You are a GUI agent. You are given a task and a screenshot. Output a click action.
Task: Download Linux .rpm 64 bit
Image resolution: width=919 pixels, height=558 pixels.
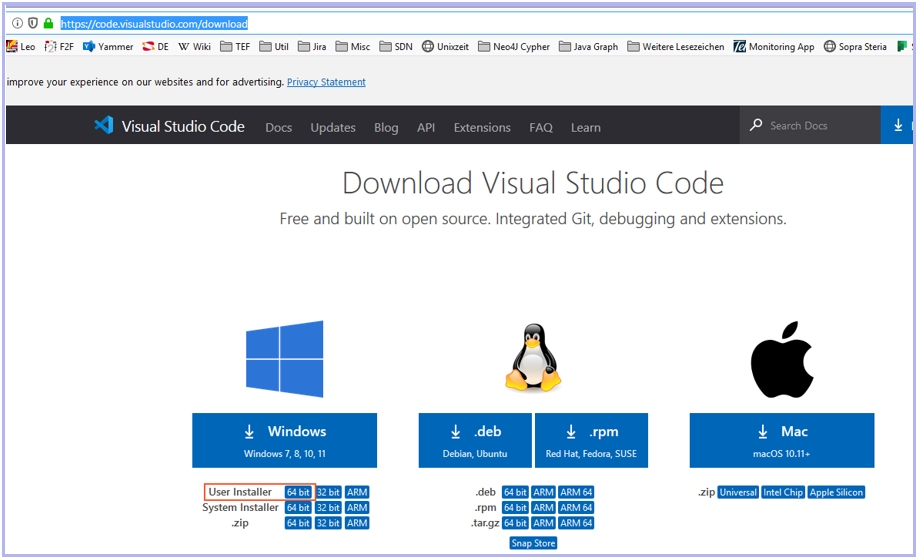click(515, 508)
